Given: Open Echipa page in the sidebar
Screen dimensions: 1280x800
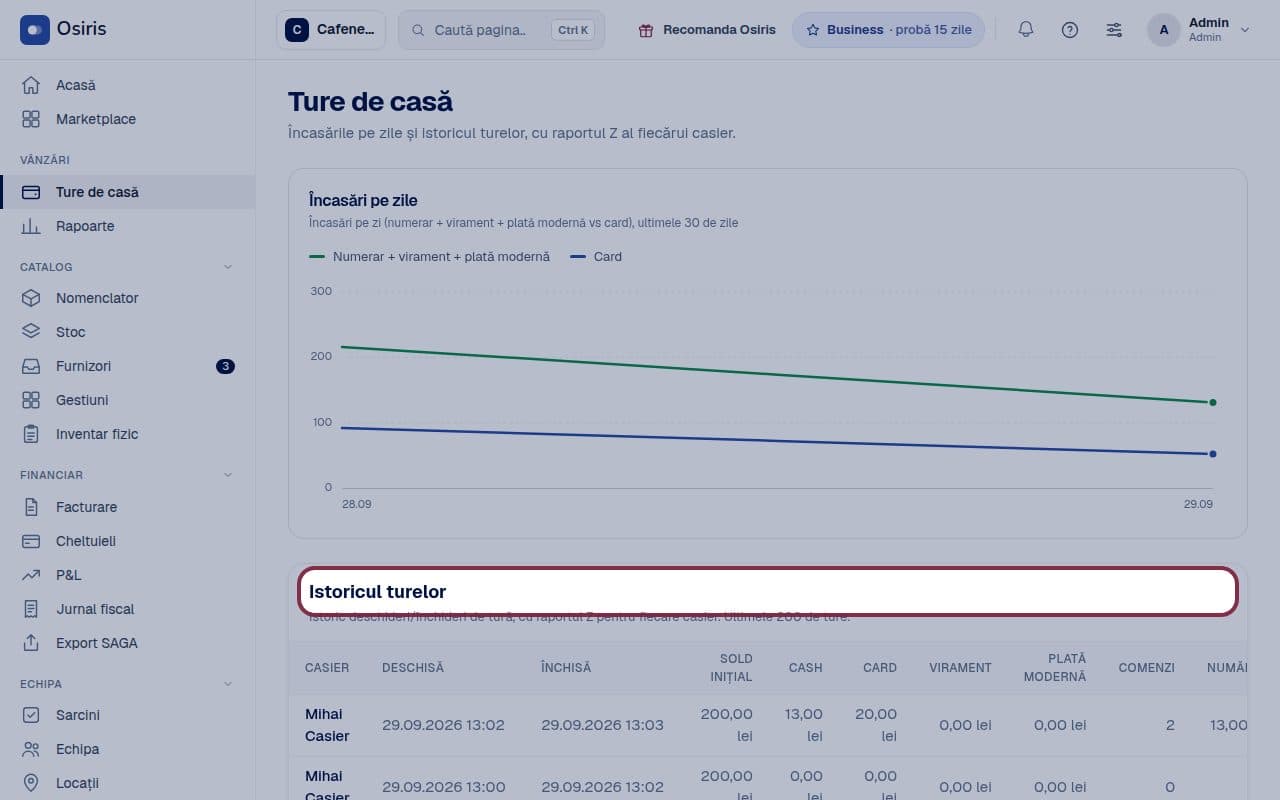Looking at the screenshot, I should tap(128, 749).
